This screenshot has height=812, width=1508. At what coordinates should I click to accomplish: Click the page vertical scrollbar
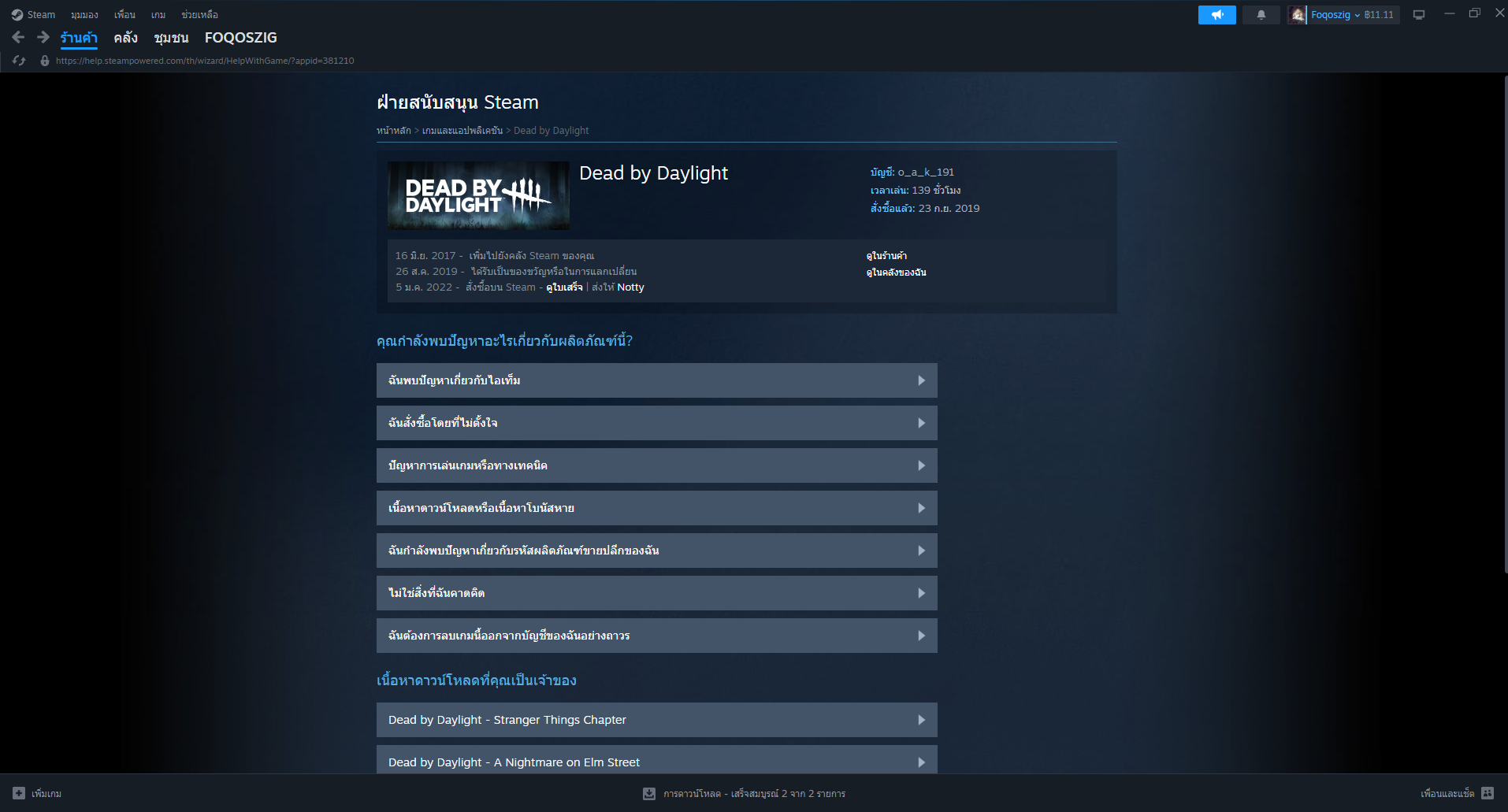[x=1505, y=323]
